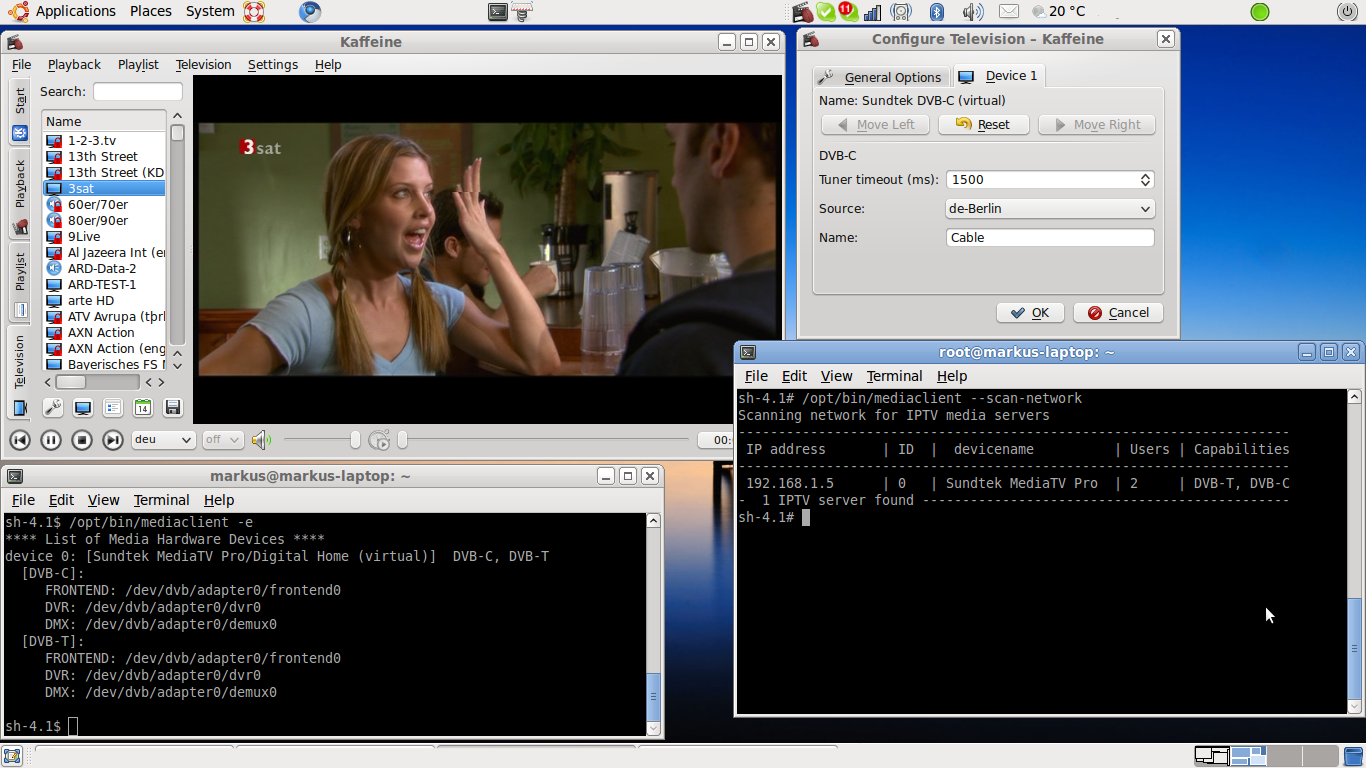
Task: Select channel '13th Street' in list
Action: [x=104, y=157]
